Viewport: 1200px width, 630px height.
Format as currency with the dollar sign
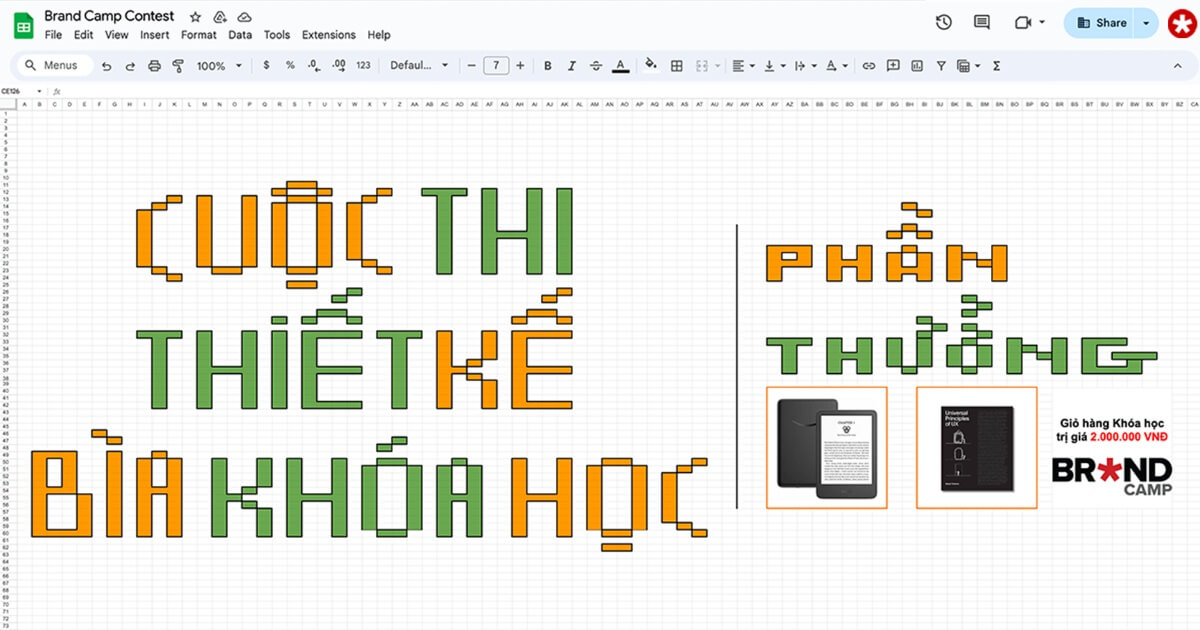(266, 66)
